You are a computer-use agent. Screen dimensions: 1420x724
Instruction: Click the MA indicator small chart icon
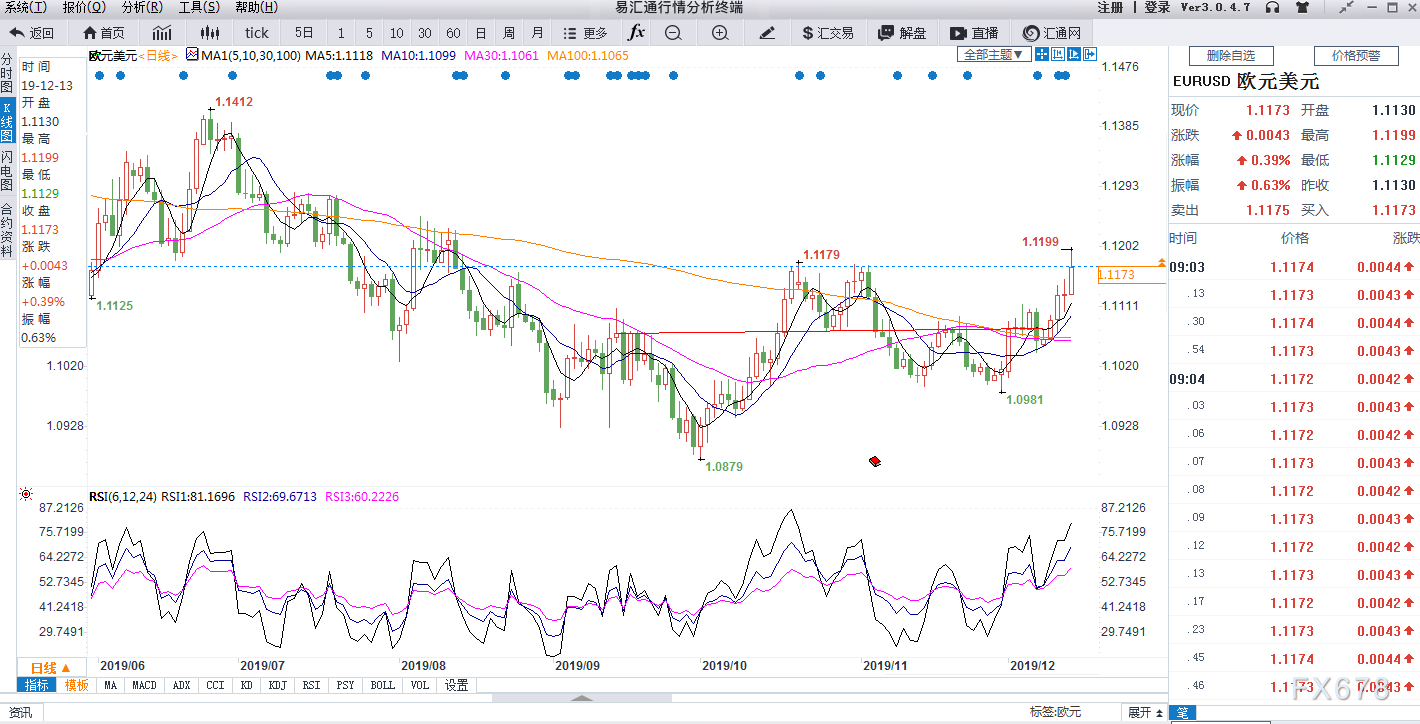192,55
